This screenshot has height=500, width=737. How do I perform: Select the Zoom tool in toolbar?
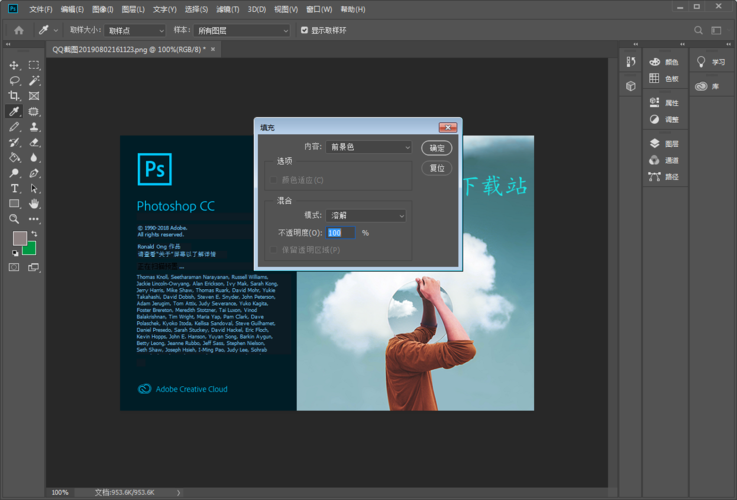[x=14, y=218]
